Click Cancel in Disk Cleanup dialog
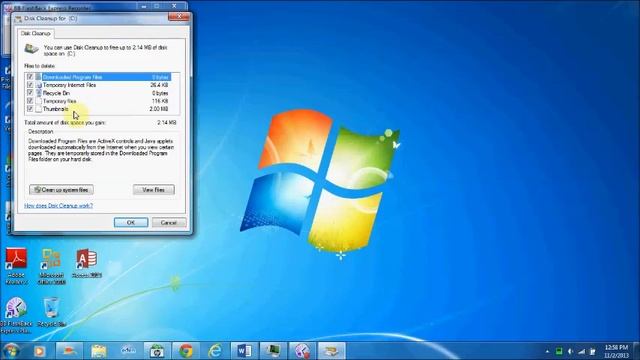 pos(169,222)
